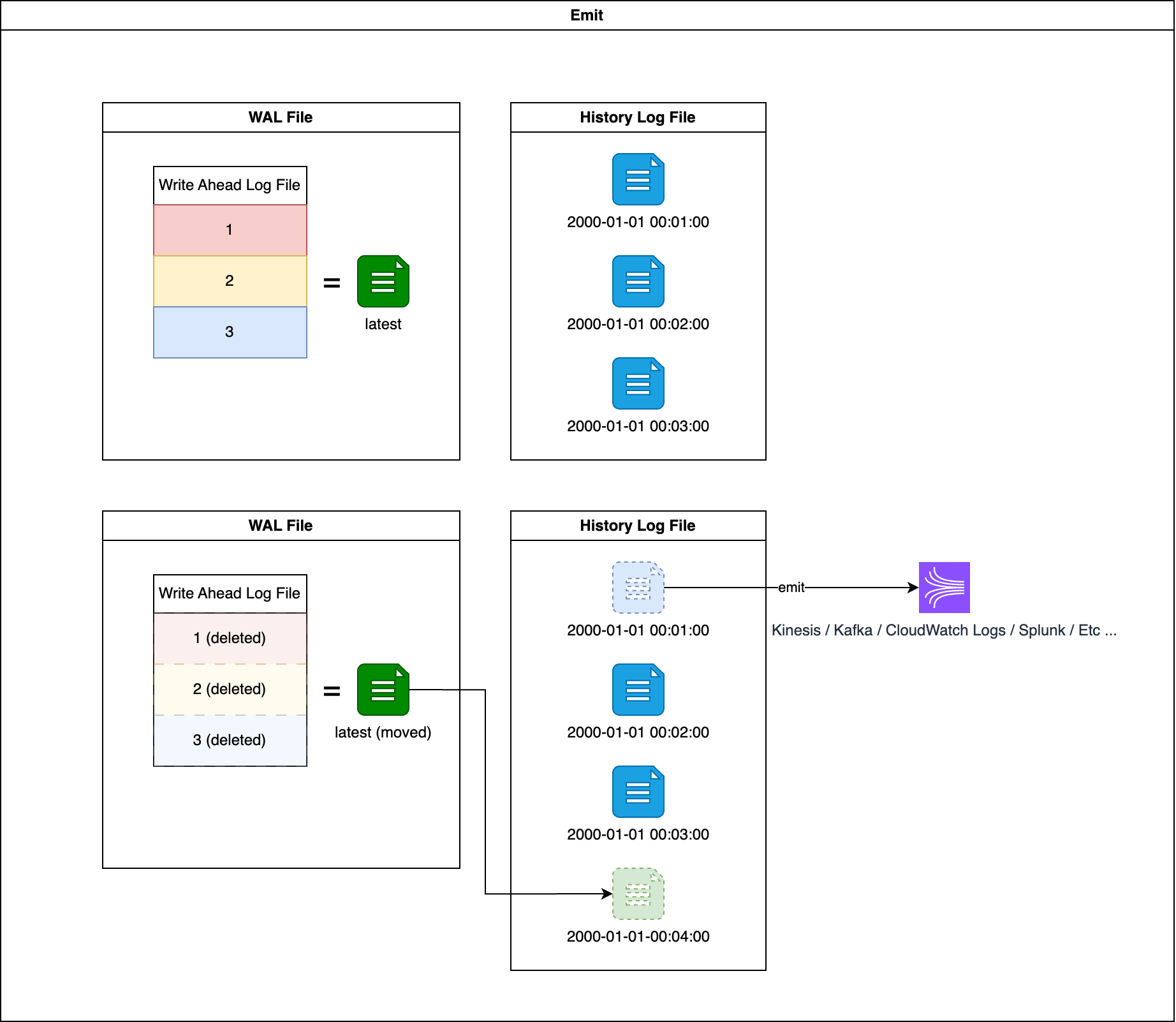Click the 2 (deleted) segment

coord(230,690)
